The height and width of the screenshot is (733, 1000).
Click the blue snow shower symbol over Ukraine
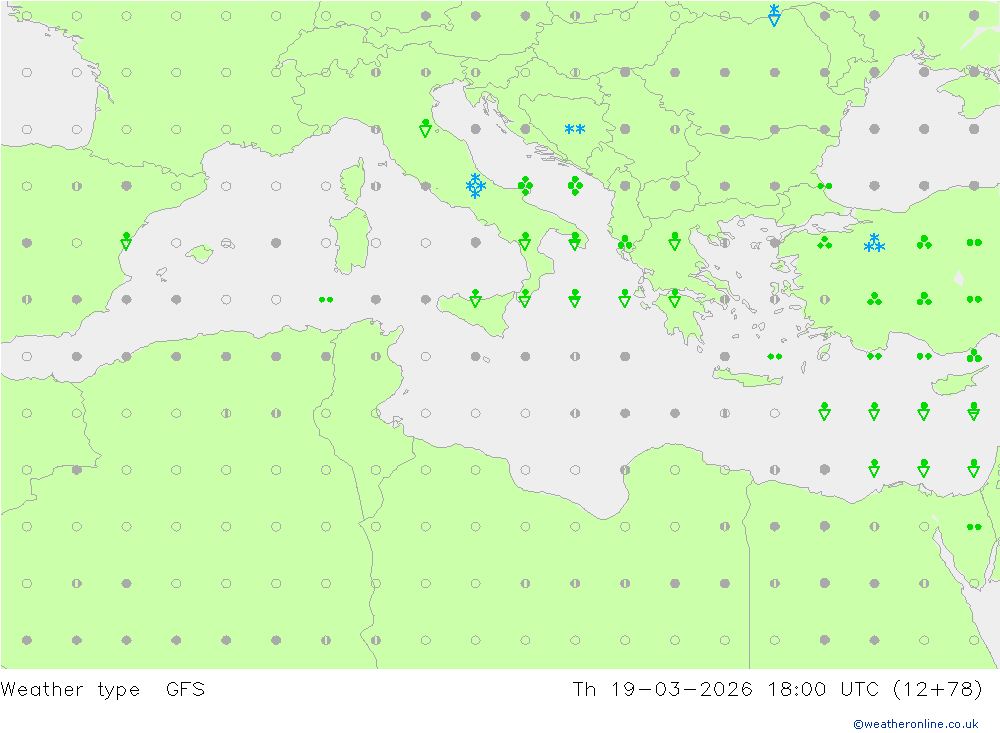point(774,15)
